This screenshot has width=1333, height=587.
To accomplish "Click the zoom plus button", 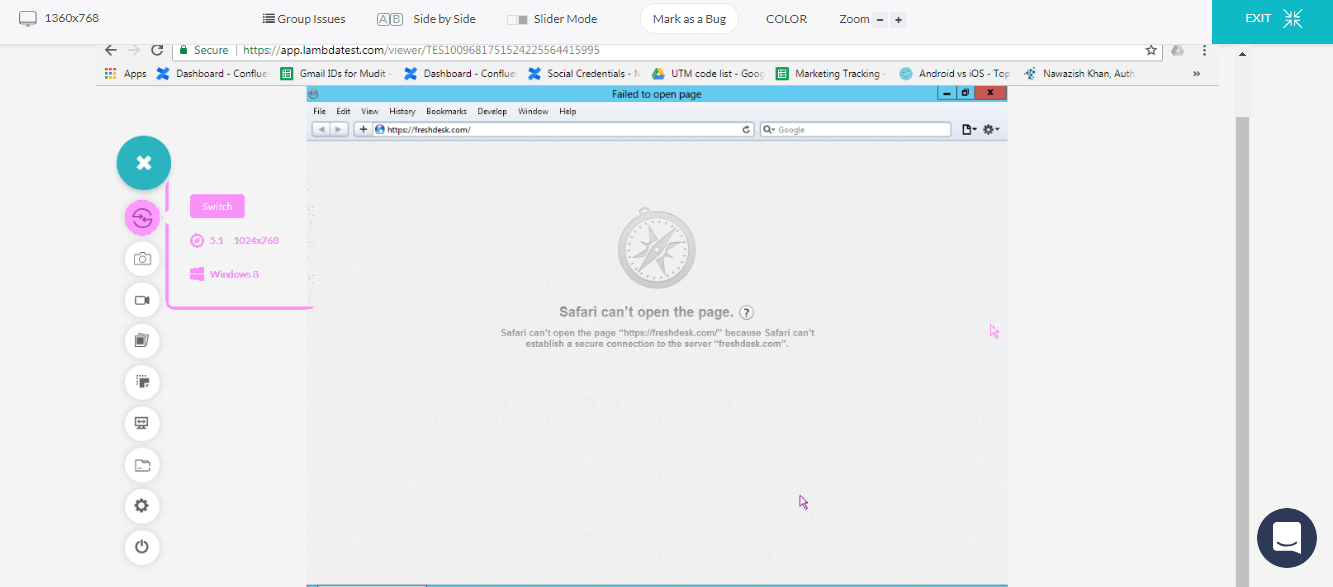I will pos(898,20).
